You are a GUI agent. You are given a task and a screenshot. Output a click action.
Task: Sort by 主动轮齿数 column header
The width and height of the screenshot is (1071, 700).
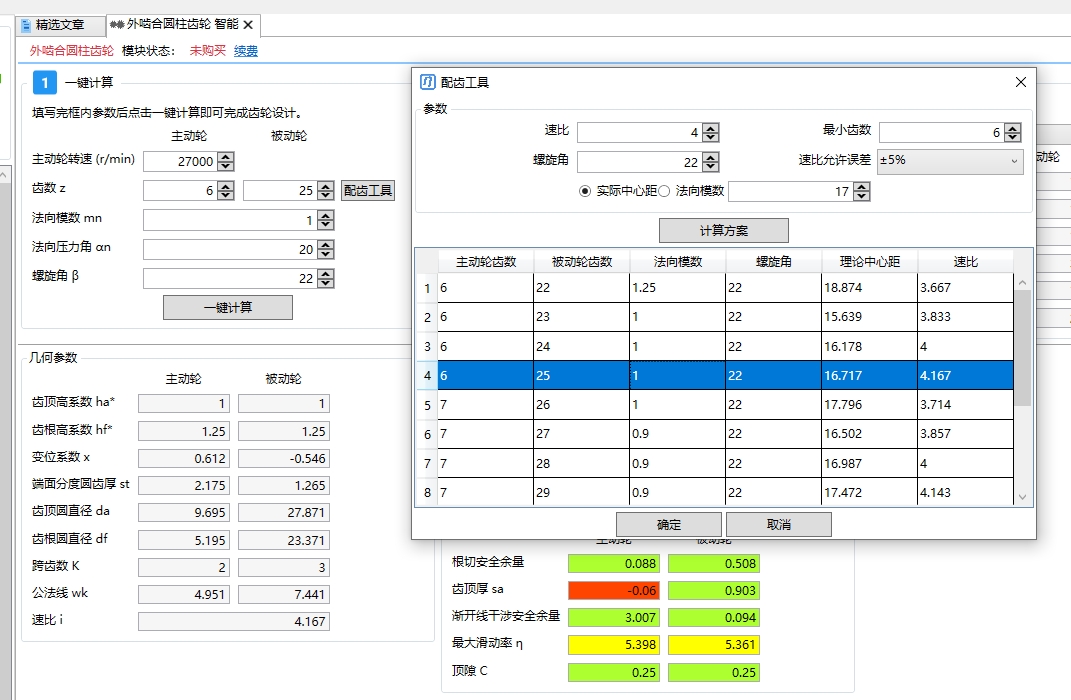pyautogui.click(x=486, y=262)
